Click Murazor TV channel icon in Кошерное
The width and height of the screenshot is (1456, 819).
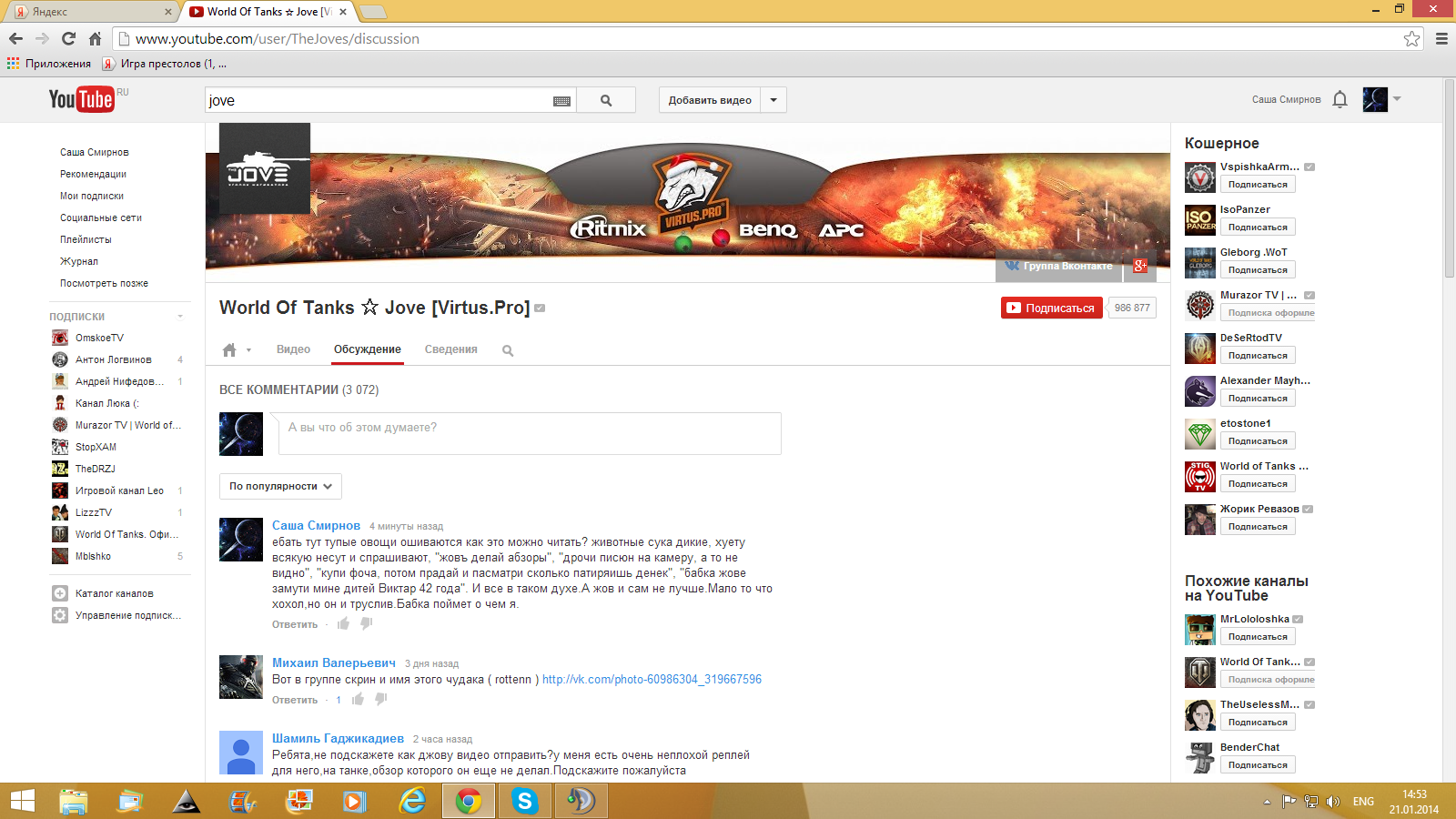[1200, 305]
